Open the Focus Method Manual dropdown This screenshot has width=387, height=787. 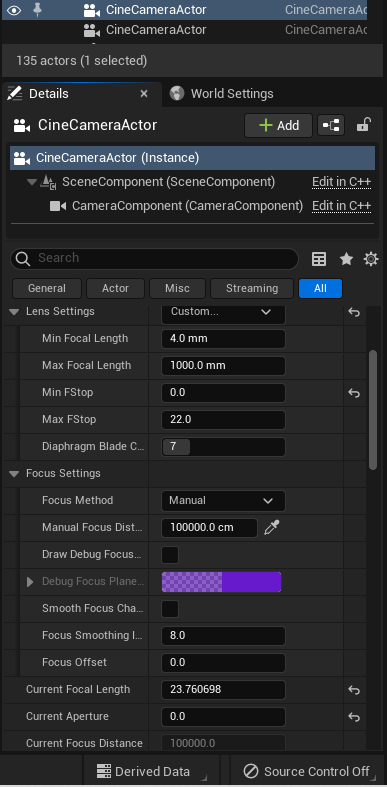tap(223, 501)
